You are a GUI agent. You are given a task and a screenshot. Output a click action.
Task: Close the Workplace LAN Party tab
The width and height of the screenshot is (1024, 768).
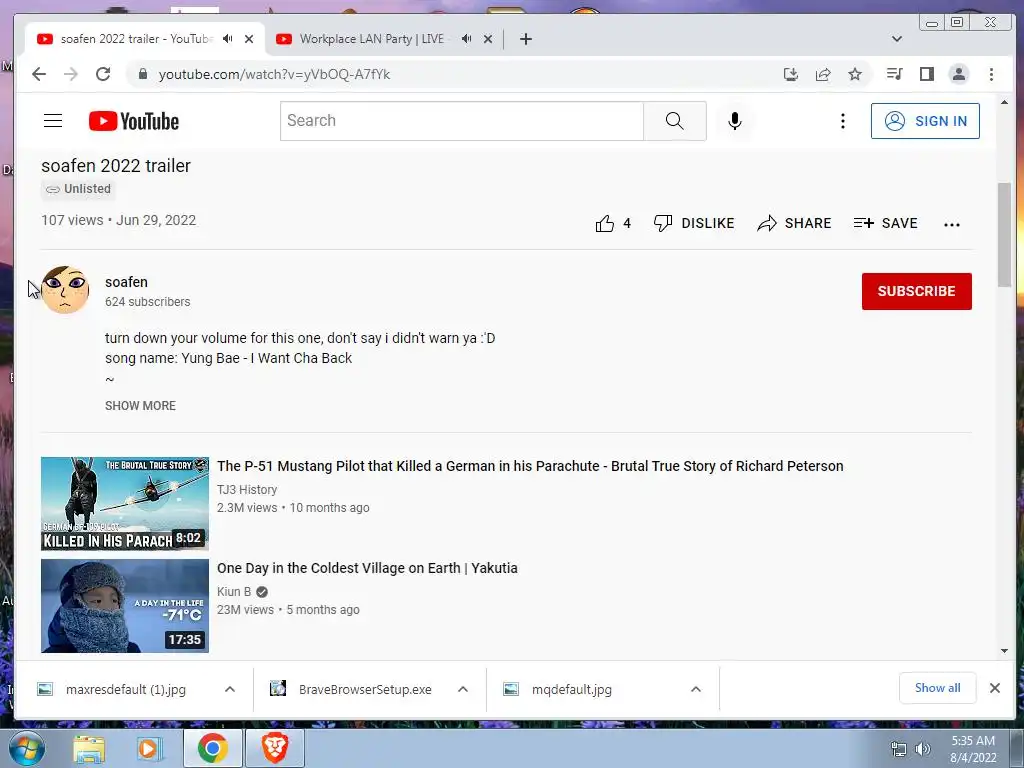(488, 39)
